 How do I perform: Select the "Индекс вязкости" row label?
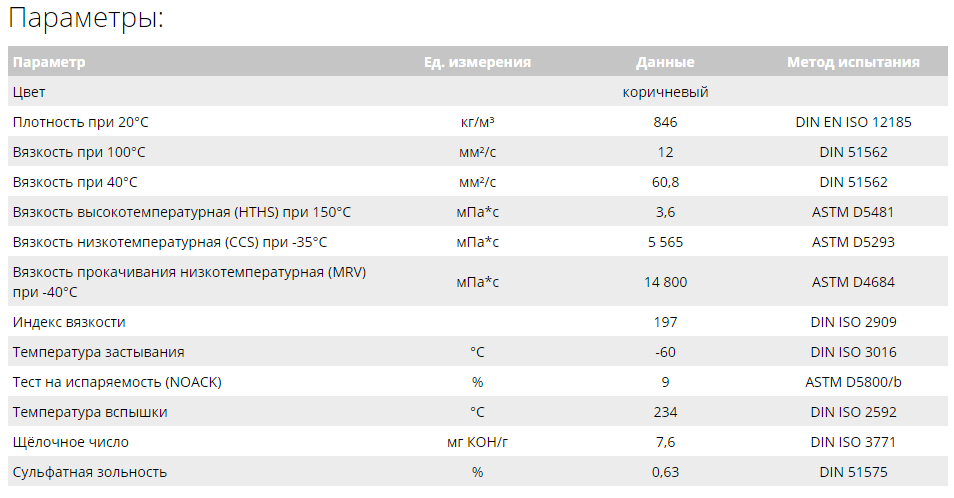(x=69, y=322)
